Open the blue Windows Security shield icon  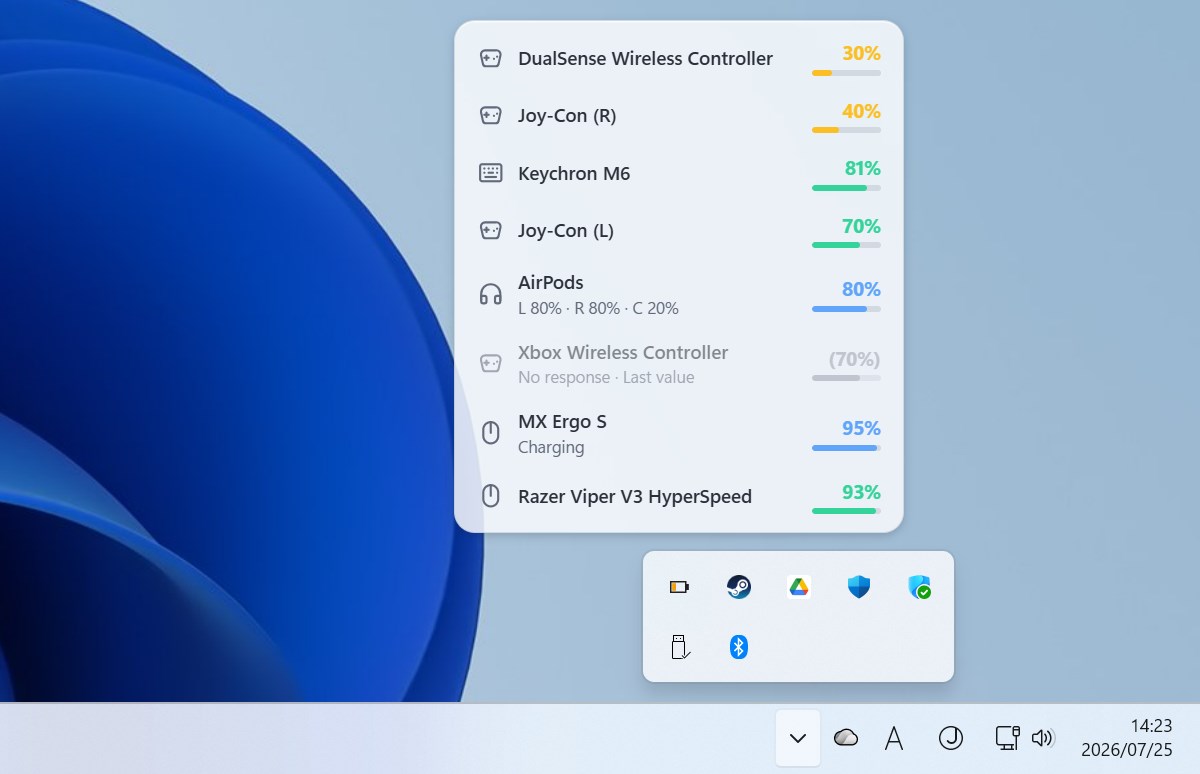[858, 587]
